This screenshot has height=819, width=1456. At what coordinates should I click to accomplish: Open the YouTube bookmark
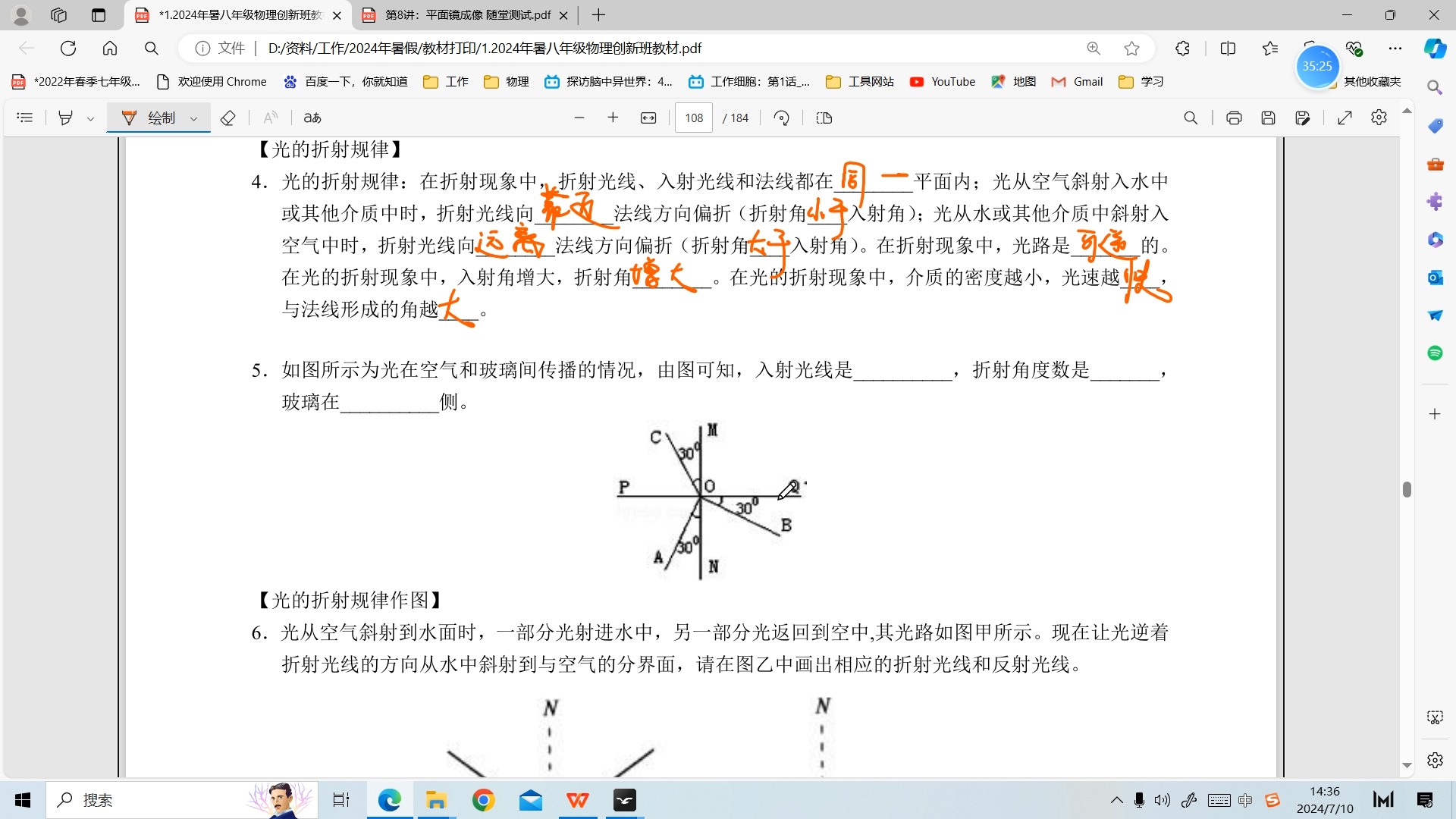(x=943, y=82)
